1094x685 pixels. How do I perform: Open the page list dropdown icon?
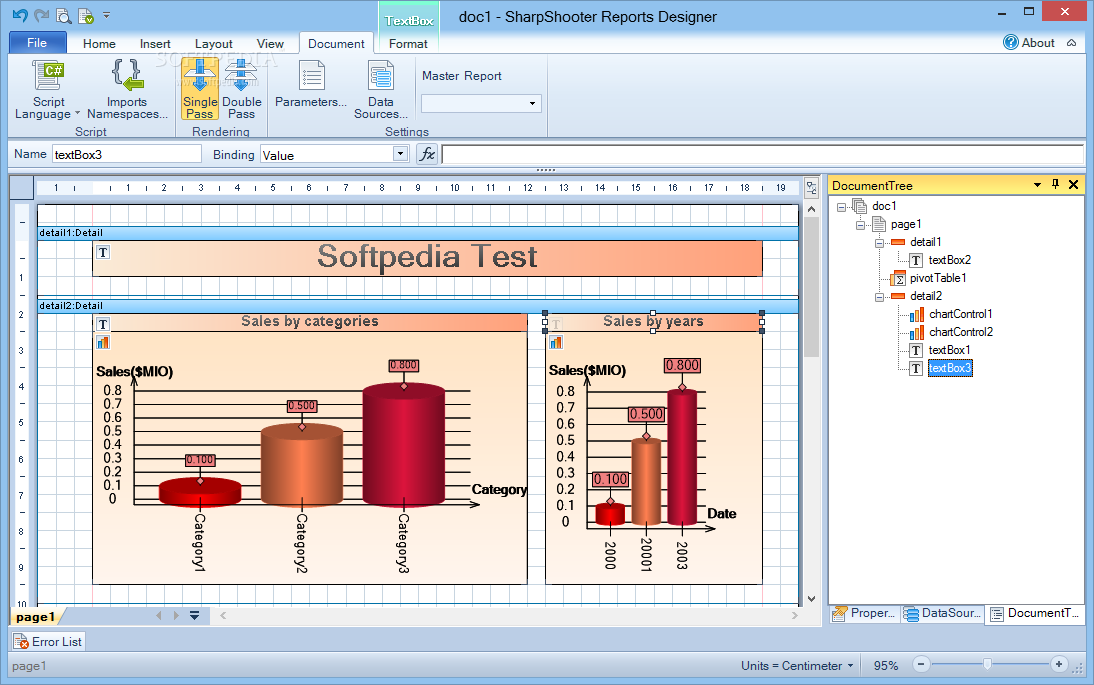pyautogui.click(x=195, y=615)
